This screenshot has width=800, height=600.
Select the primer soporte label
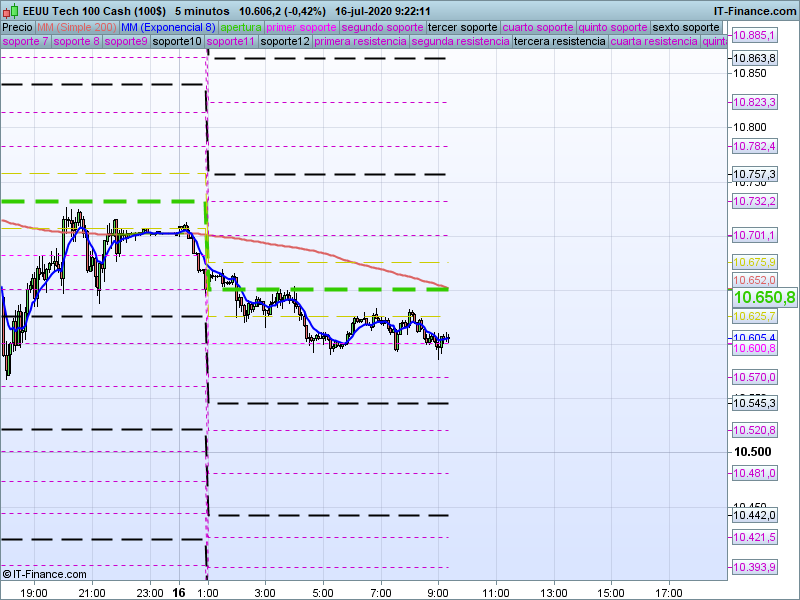point(302,27)
